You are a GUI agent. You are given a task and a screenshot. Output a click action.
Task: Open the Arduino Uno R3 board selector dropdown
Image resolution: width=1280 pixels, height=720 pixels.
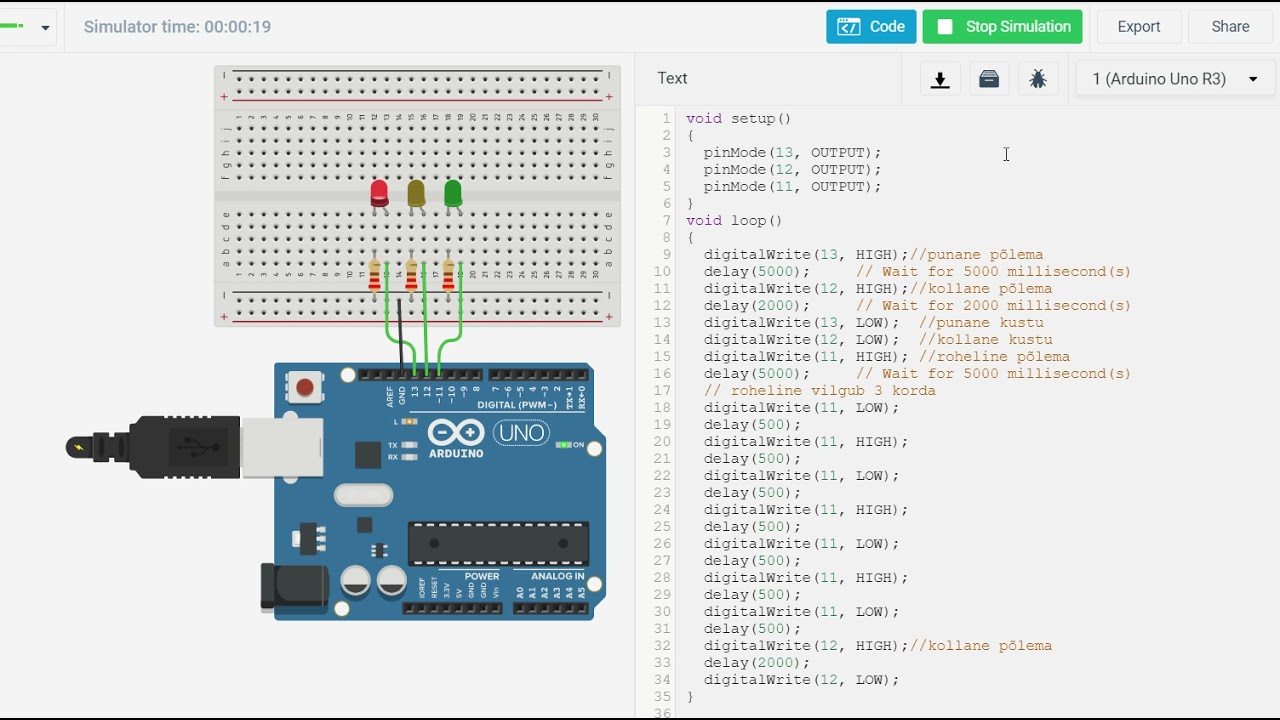pos(1175,79)
